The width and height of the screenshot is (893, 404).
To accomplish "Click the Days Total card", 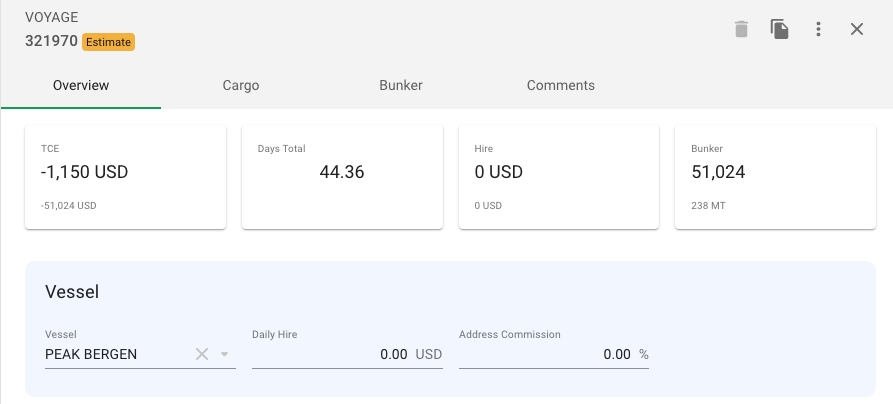I will (342, 177).
